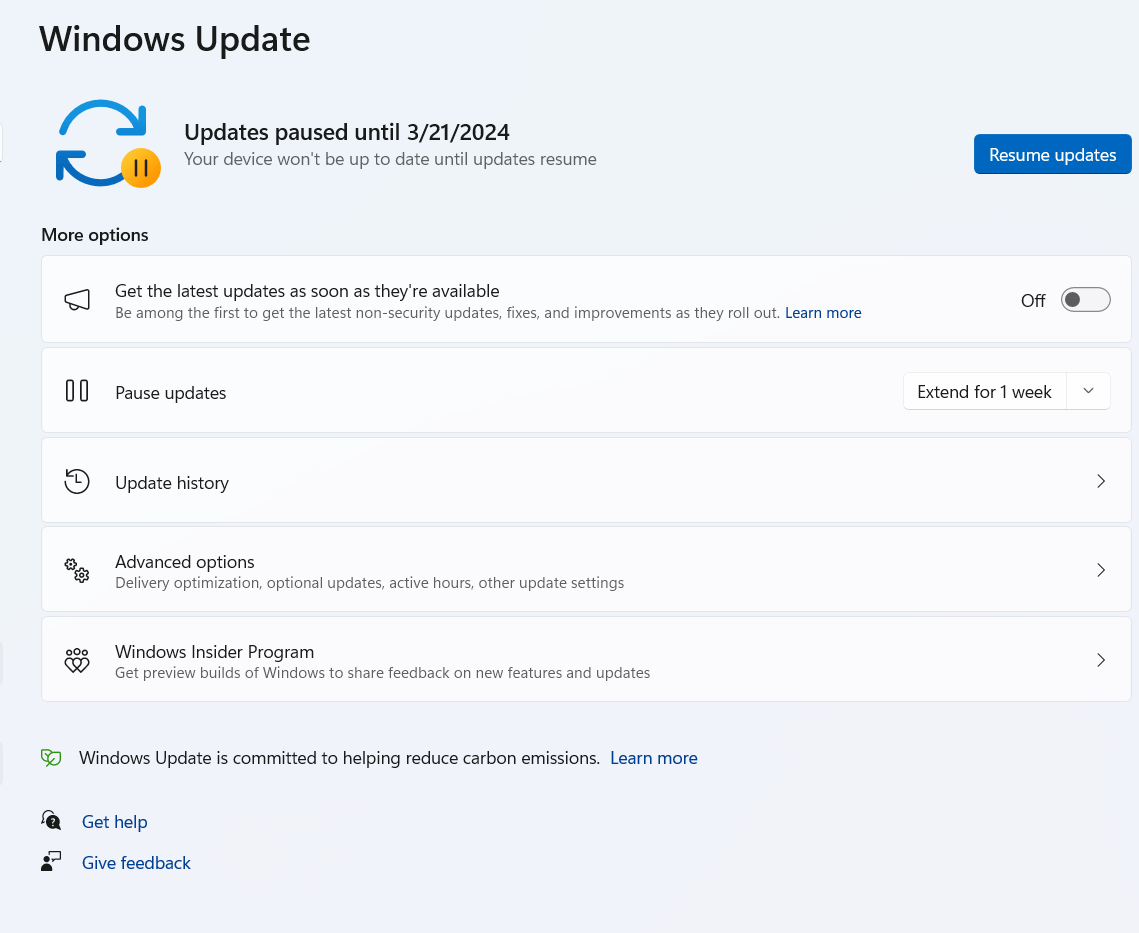Click the Resume updates button
This screenshot has height=933, width=1139.
[1052, 154]
